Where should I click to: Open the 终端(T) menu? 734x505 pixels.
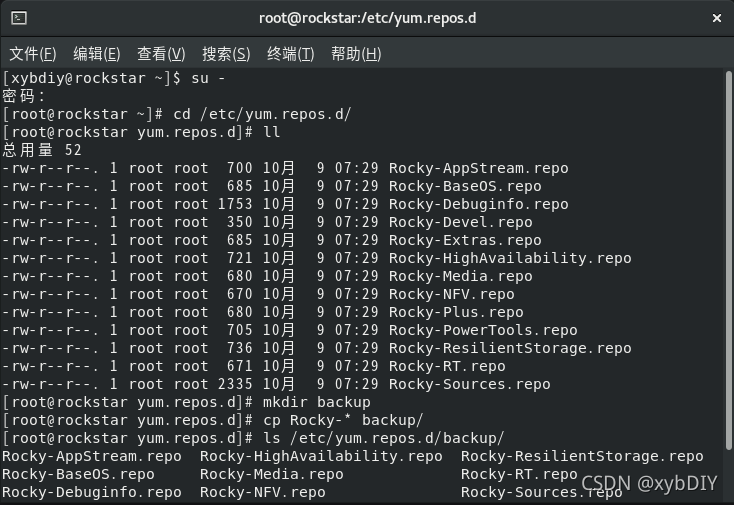pos(291,54)
